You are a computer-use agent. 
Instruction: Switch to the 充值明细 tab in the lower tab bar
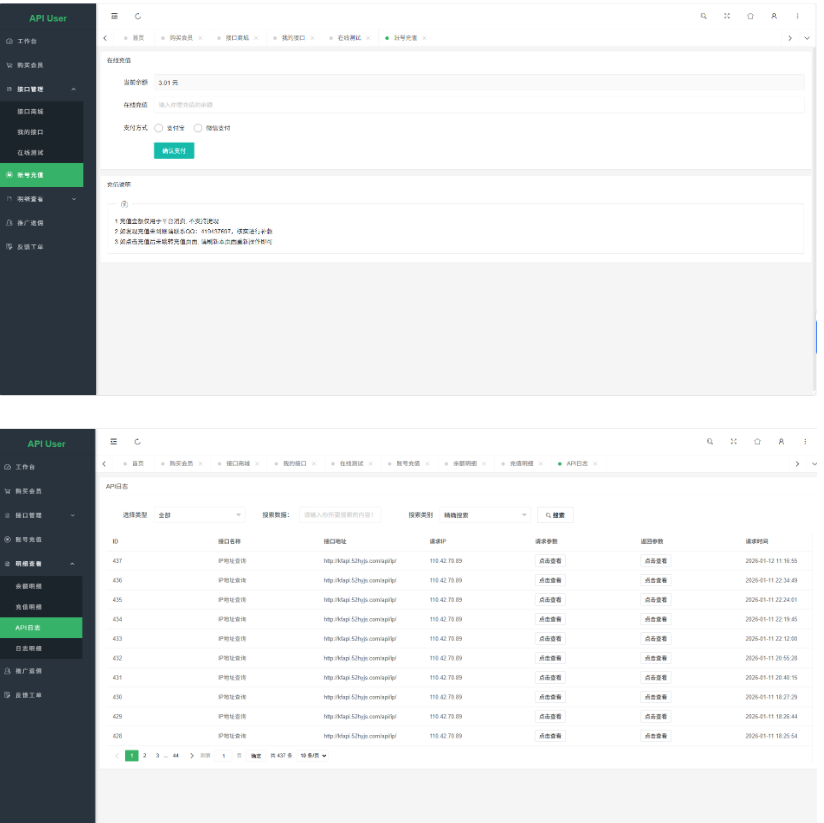pyautogui.click(x=521, y=464)
